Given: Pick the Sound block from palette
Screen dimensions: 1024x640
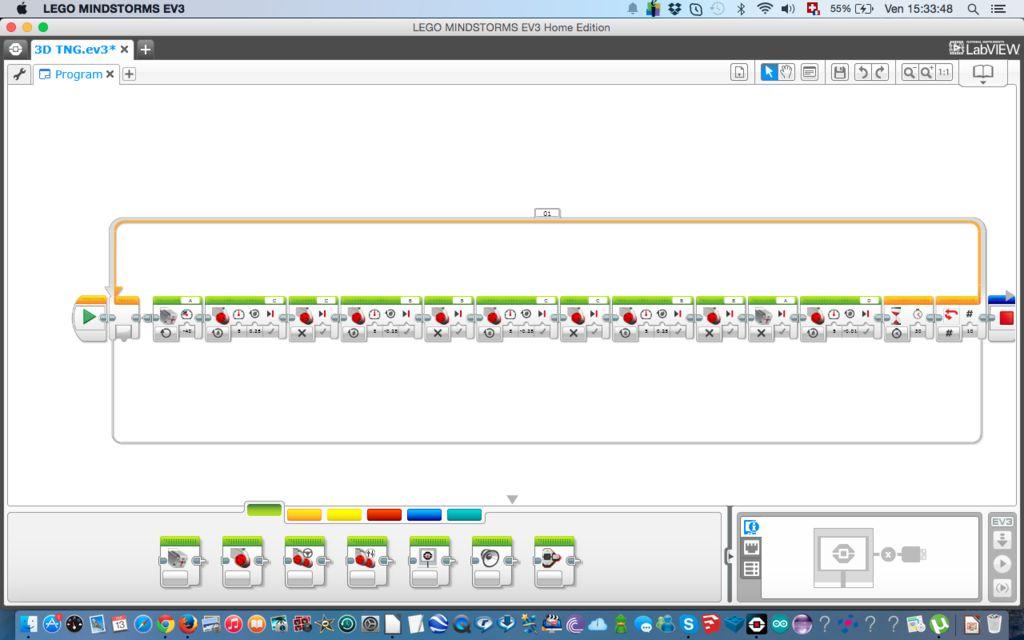Looking at the screenshot, I should pyautogui.click(x=492, y=562).
